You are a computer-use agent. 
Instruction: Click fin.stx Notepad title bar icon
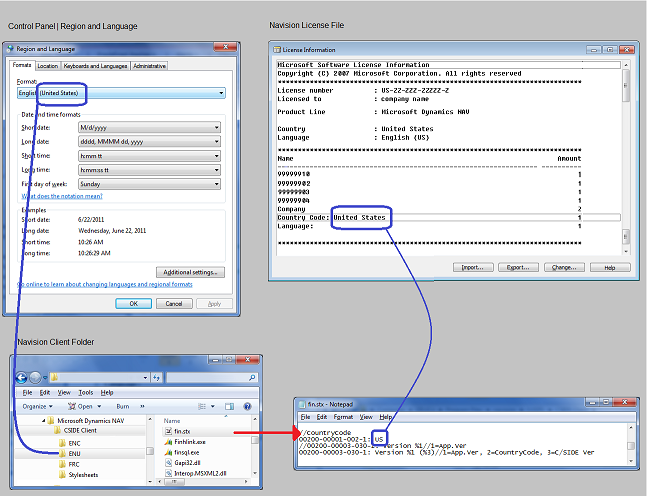point(302,404)
